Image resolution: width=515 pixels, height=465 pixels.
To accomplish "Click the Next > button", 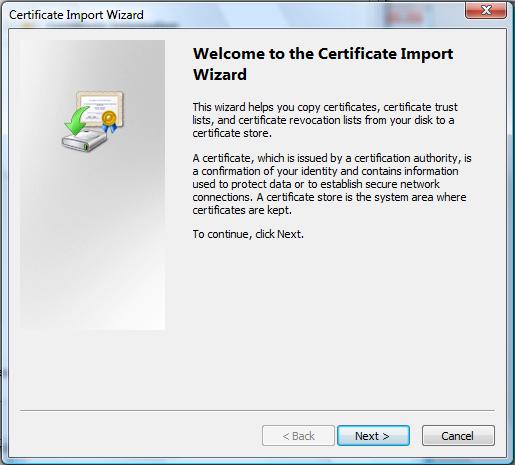I will pyautogui.click(x=373, y=435).
